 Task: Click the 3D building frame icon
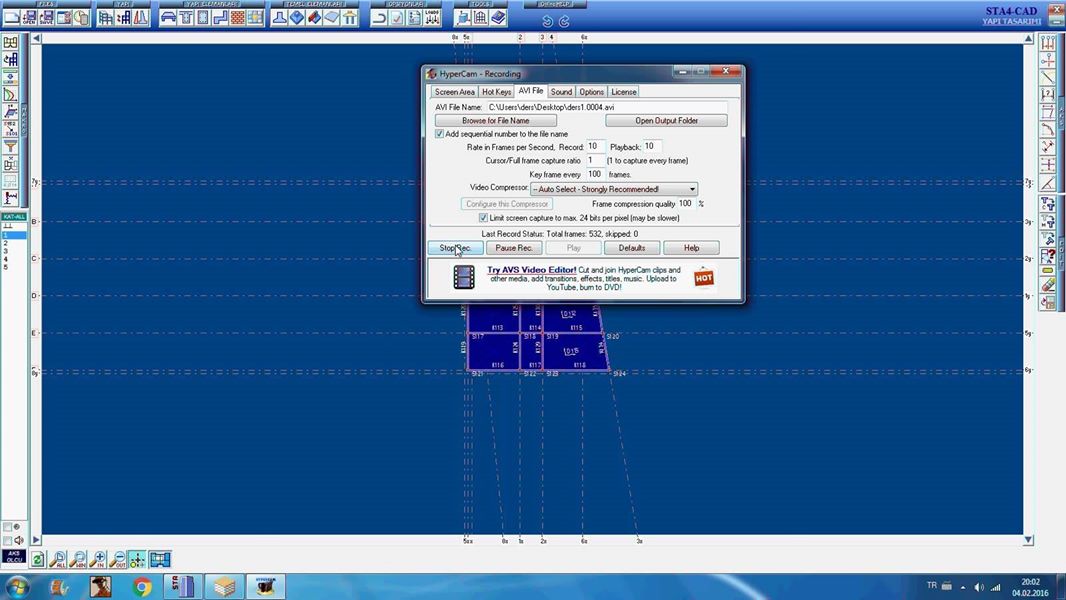pyautogui.click(x=105, y=18)
